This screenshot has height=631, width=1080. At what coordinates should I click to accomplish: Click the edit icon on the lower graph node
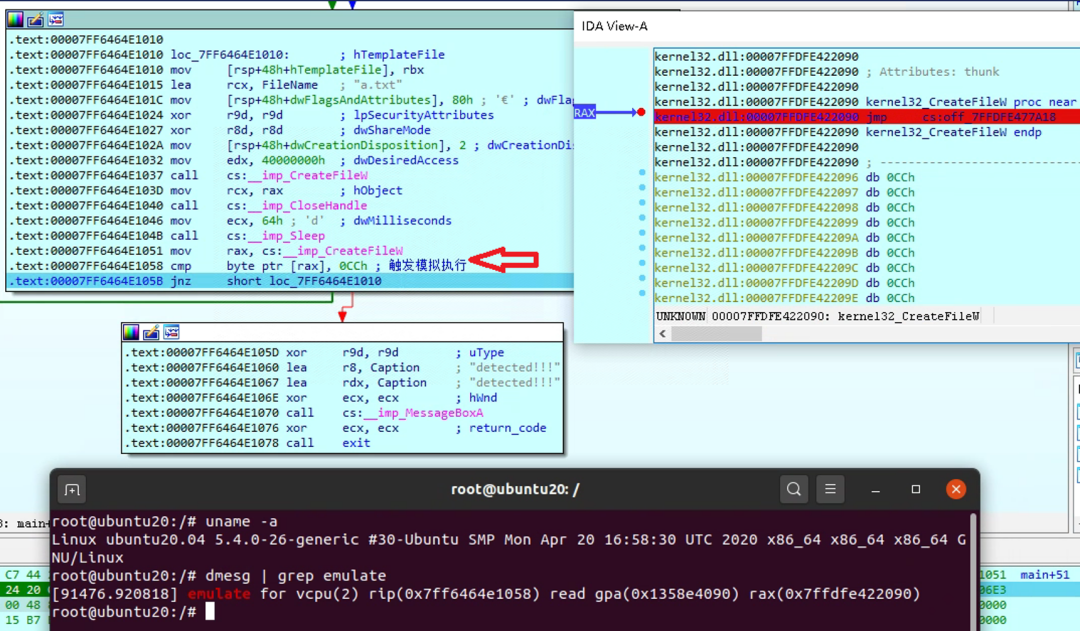pos(151,333)
